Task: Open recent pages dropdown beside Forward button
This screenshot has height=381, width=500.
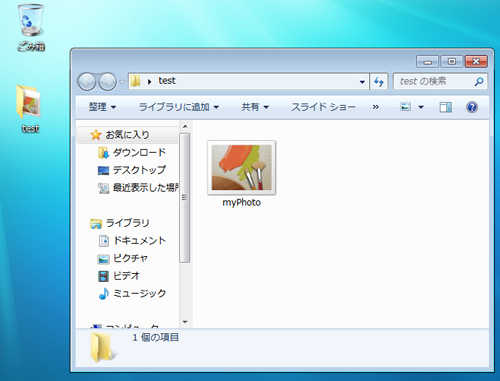Action: pyautogui.click(x=122, y=82)
